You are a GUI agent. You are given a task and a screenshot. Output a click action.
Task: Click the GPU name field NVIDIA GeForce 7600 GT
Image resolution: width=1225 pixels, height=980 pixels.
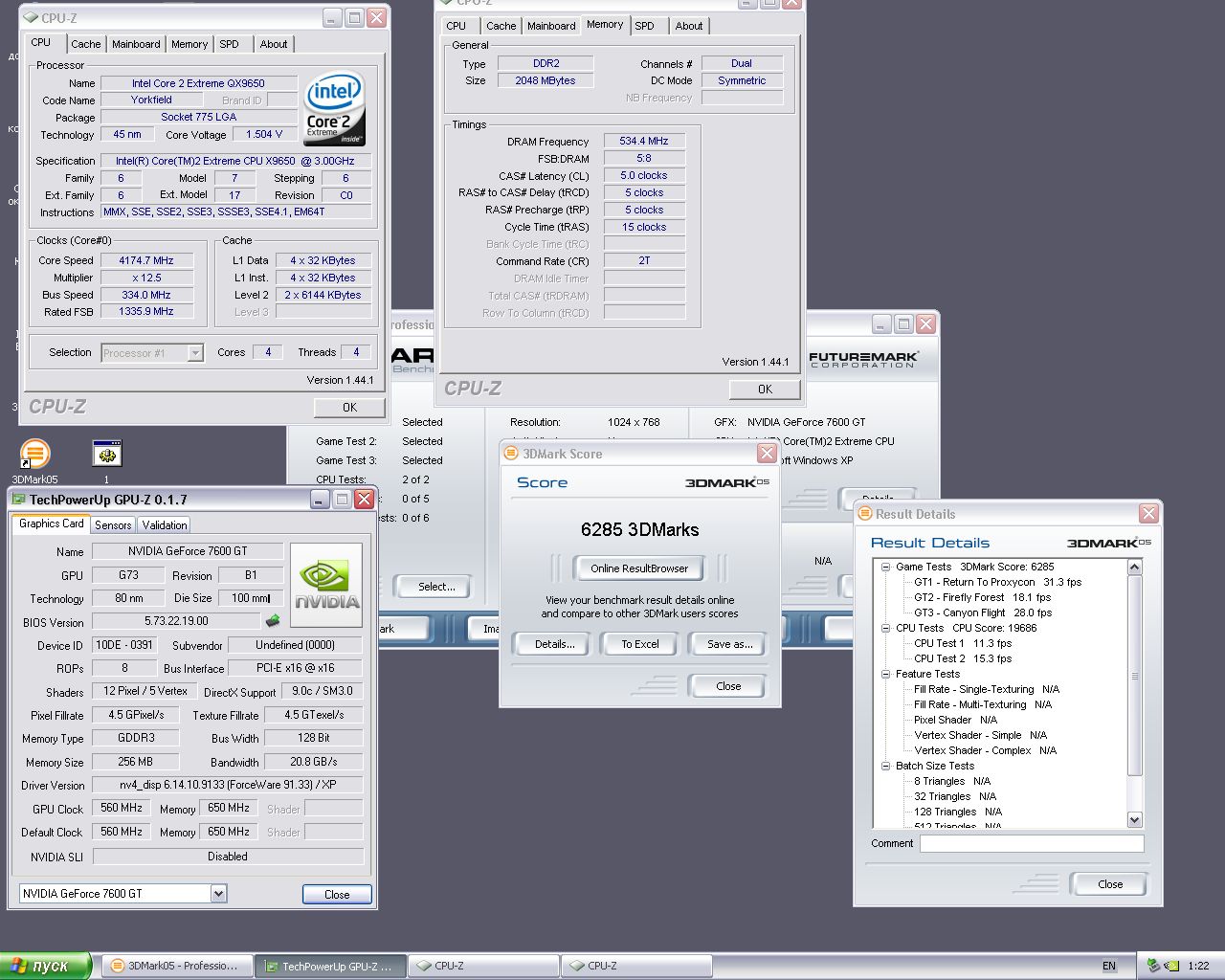188,551
